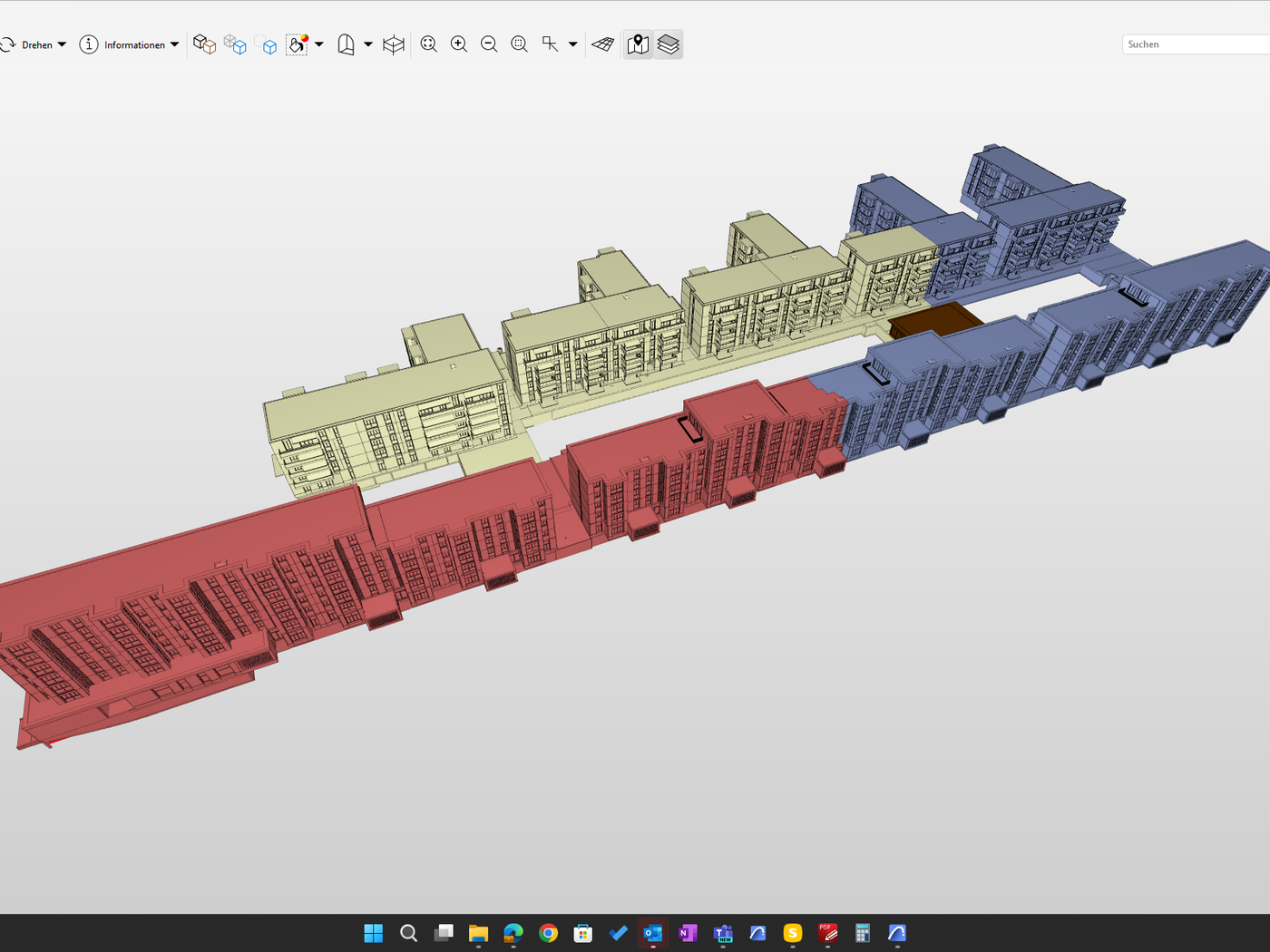Click the Drehen rotate tool
The height and width of the screenshot is (952, 1270).
tap(27, 44)
